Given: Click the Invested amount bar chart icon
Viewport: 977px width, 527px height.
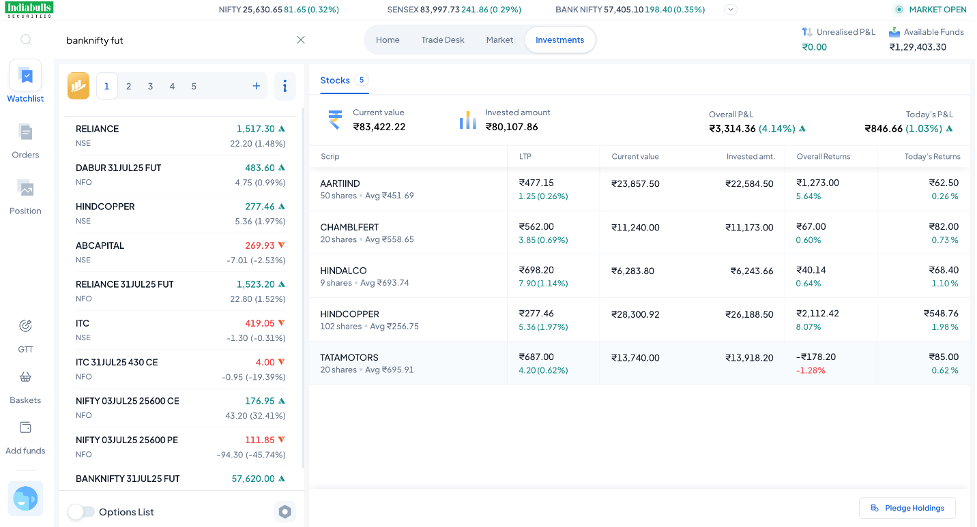Looking at the screenshot, I should pyautogui.click(x=468, y=120).
